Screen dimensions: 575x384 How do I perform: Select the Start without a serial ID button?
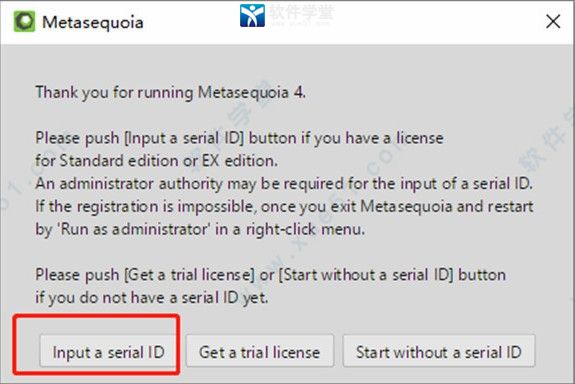click(x=439, y=351)
